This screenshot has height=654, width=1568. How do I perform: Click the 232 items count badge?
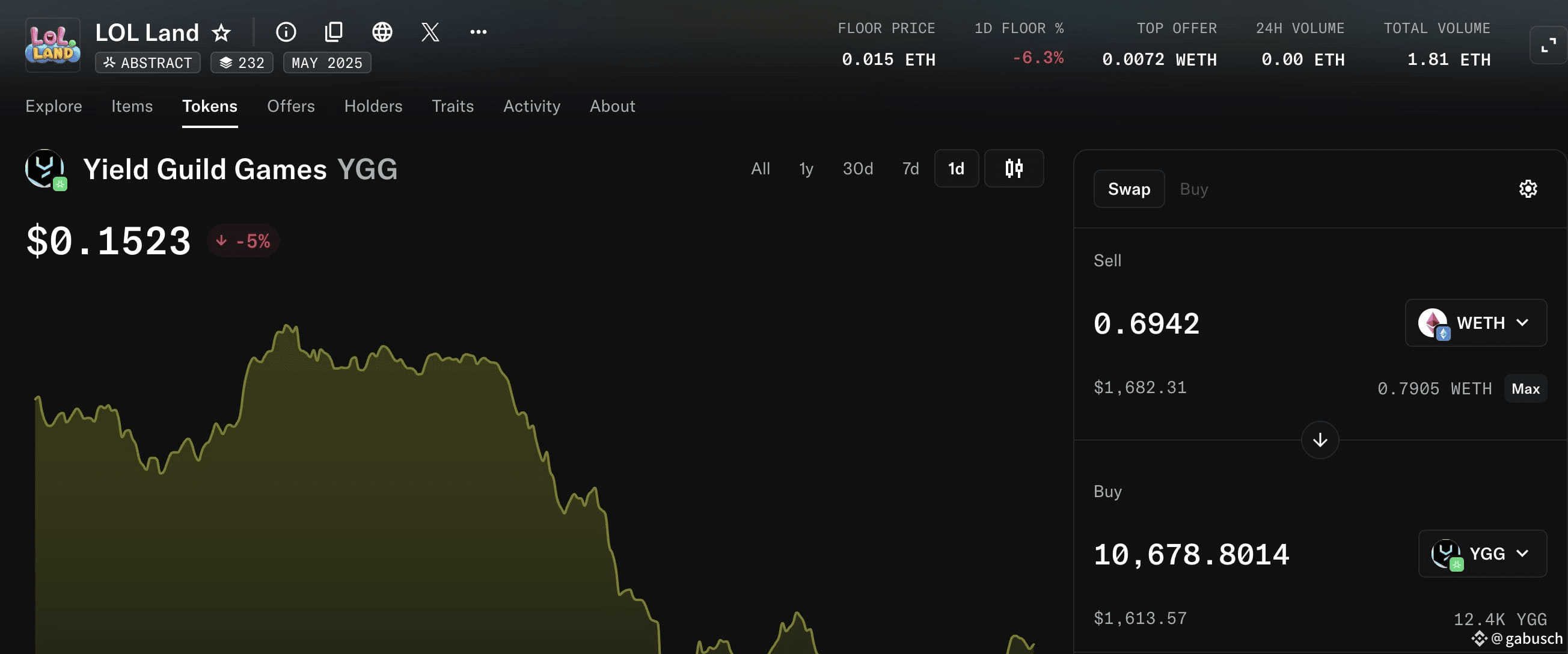pyautogui.click(x=242, y=63)
